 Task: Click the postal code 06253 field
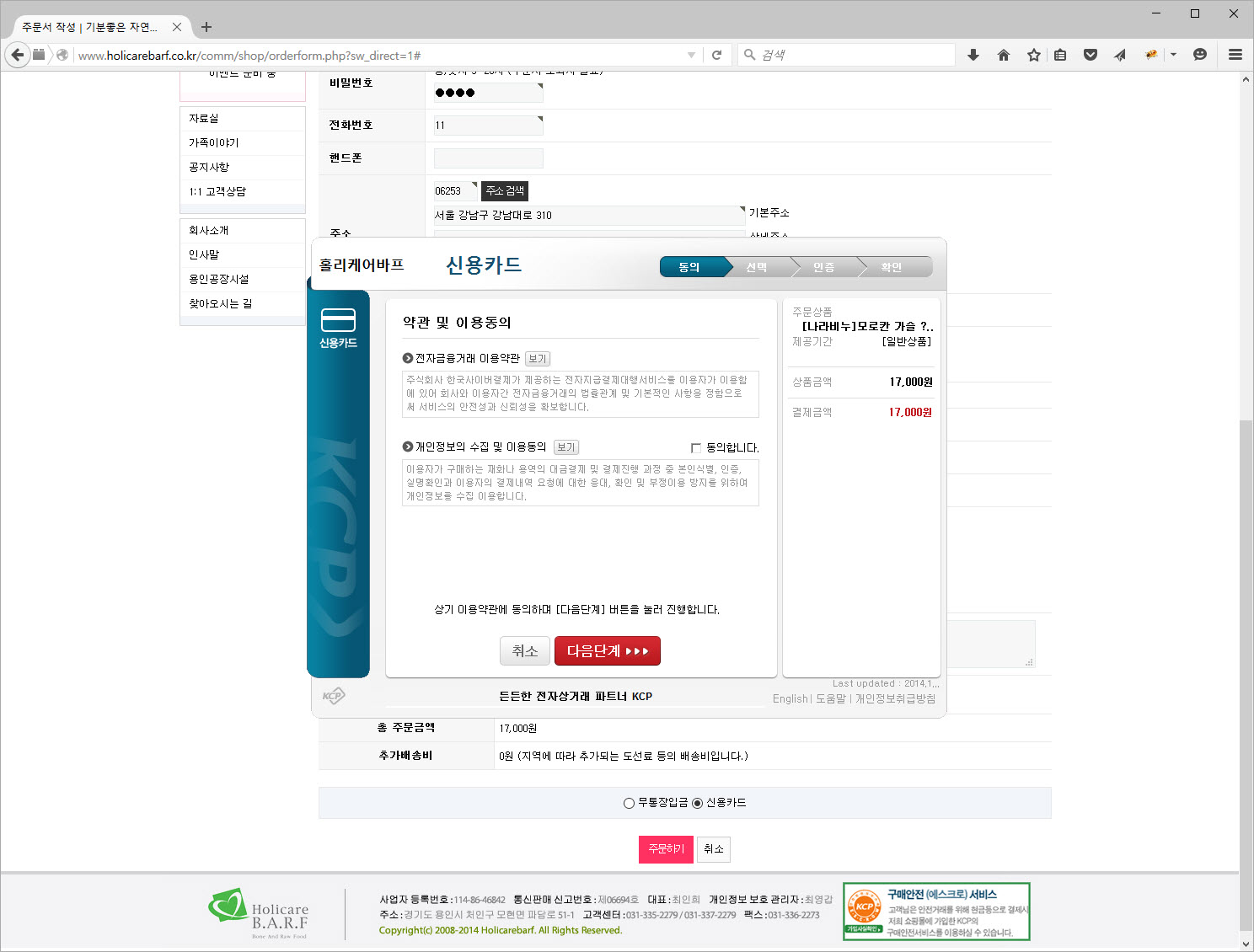pyautogui.click(x=455, y=191)
